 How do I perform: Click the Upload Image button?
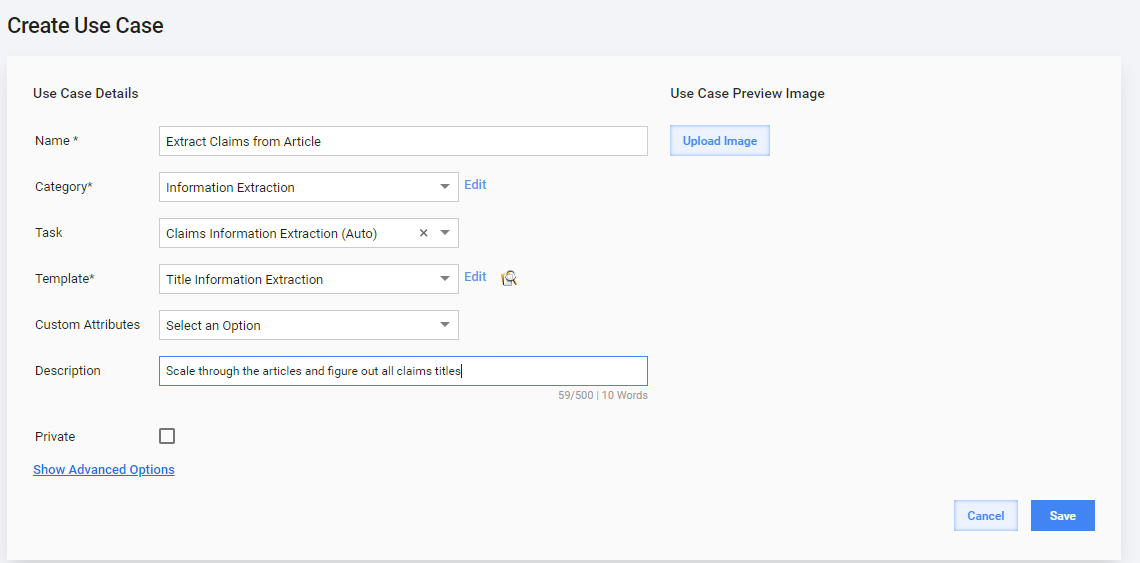[x=720, y=141]
